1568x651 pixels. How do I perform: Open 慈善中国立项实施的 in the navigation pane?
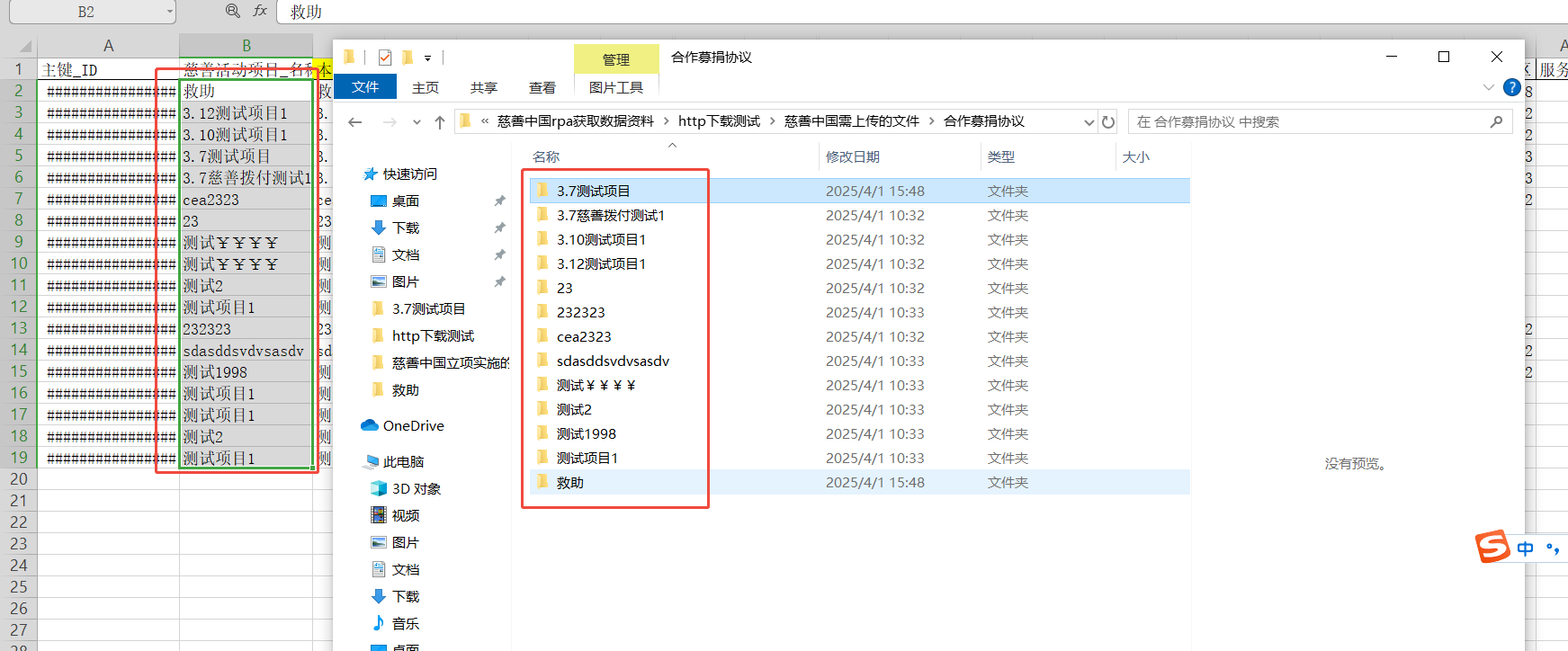451,362
